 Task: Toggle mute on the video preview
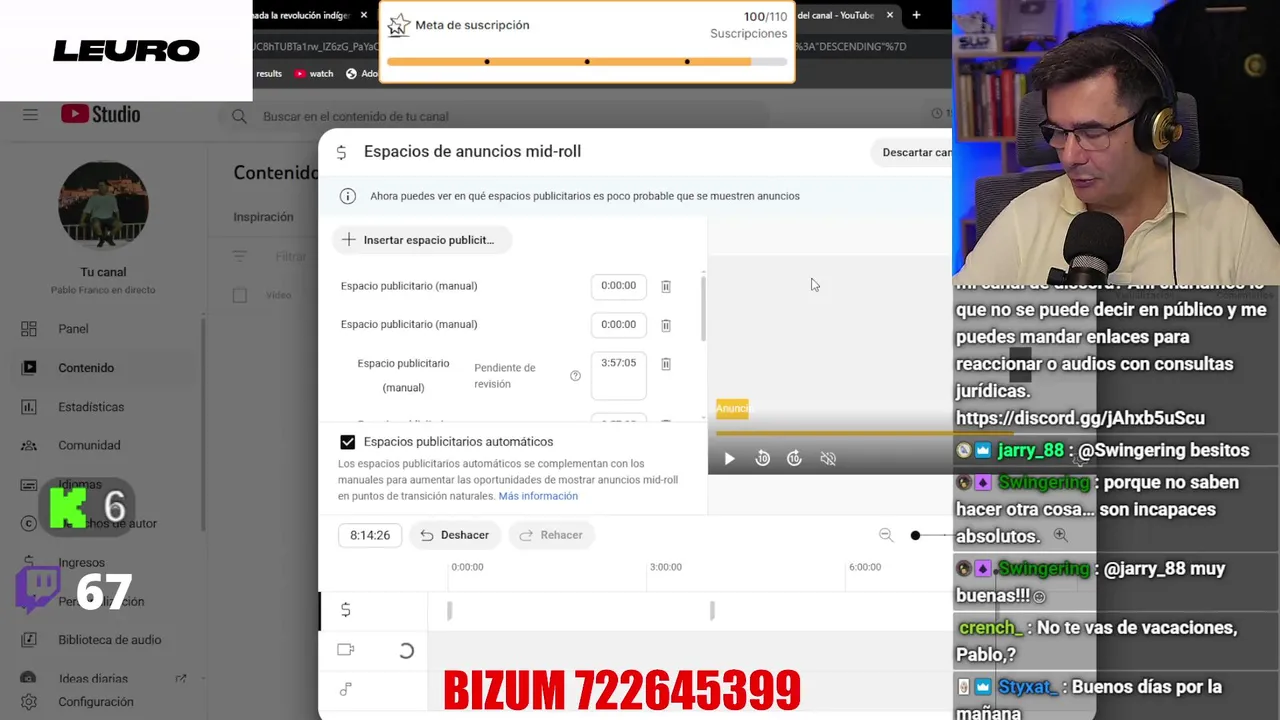click(x=828, y=458)
